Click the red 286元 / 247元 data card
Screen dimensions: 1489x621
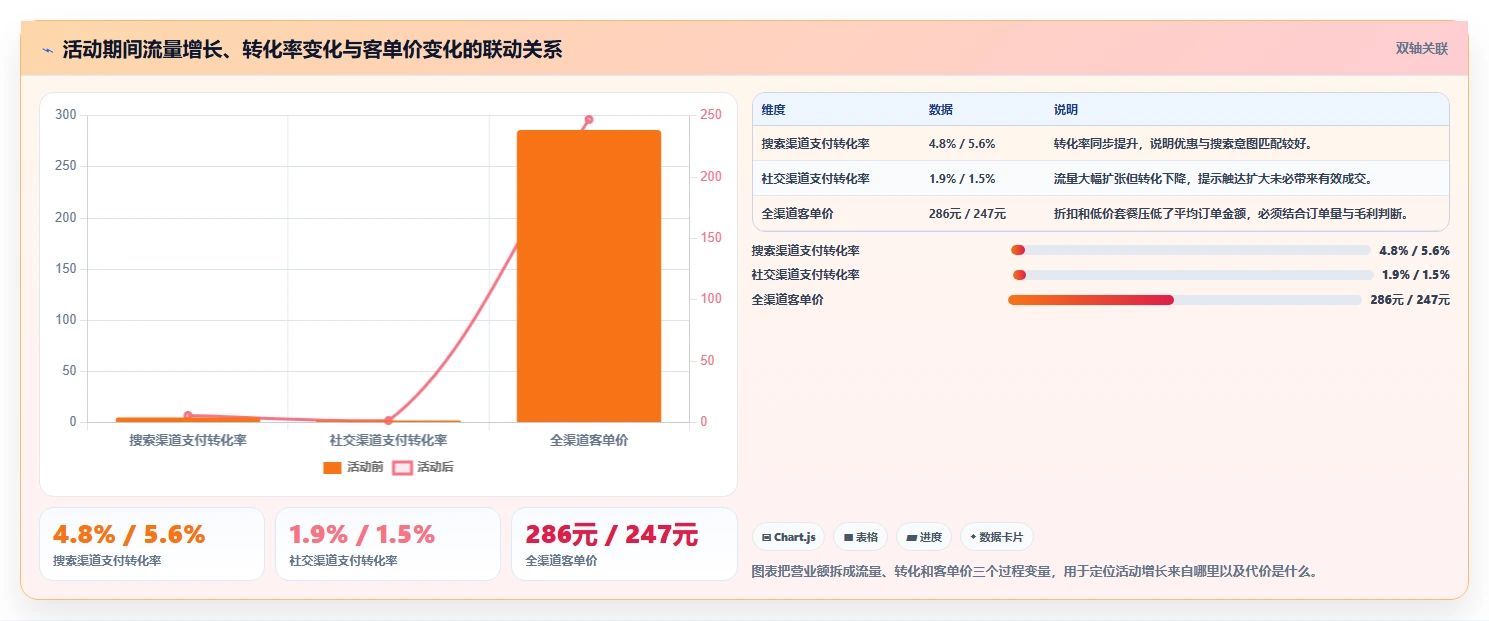coord(624,544)
